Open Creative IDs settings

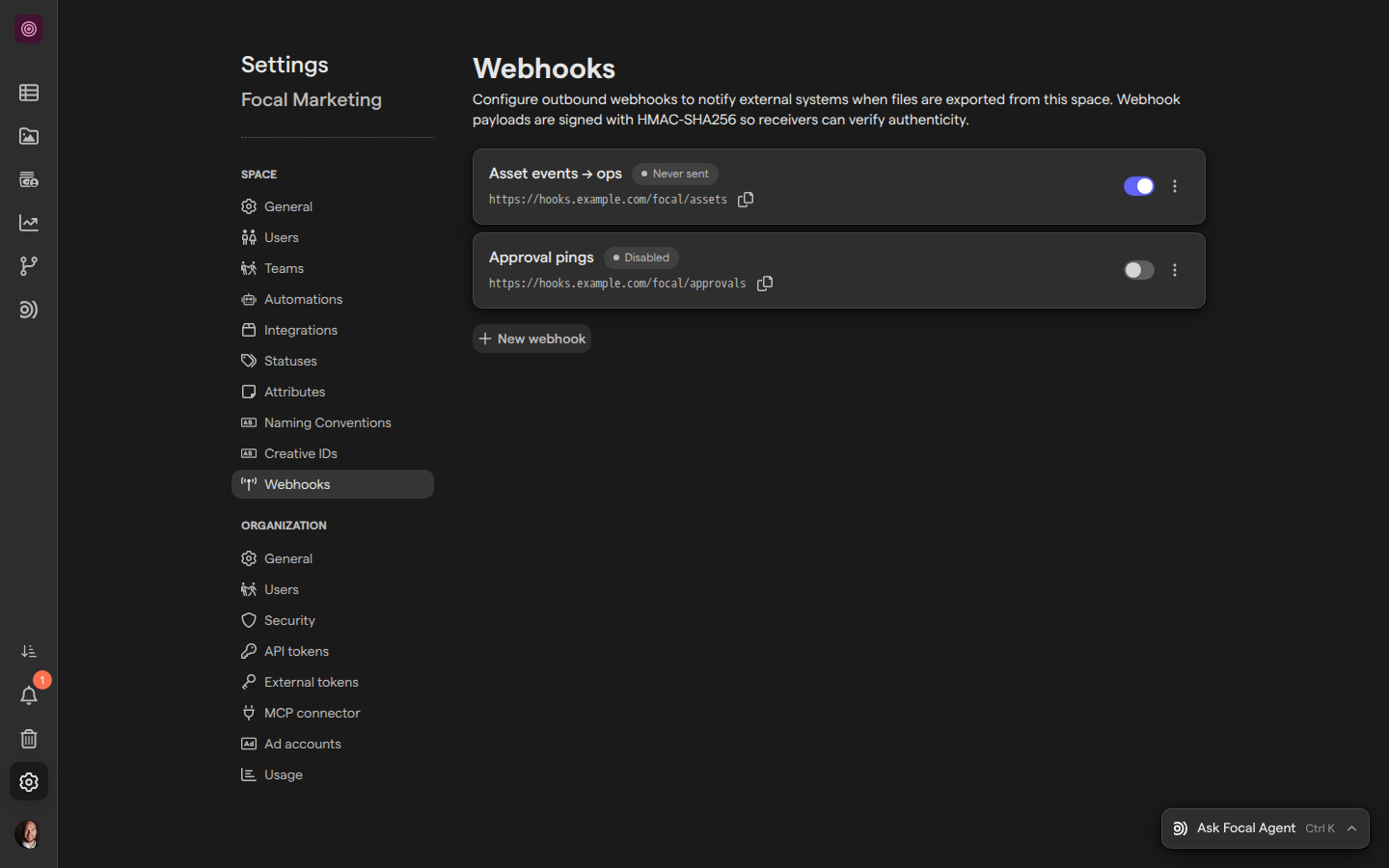[x=333, y=453]
